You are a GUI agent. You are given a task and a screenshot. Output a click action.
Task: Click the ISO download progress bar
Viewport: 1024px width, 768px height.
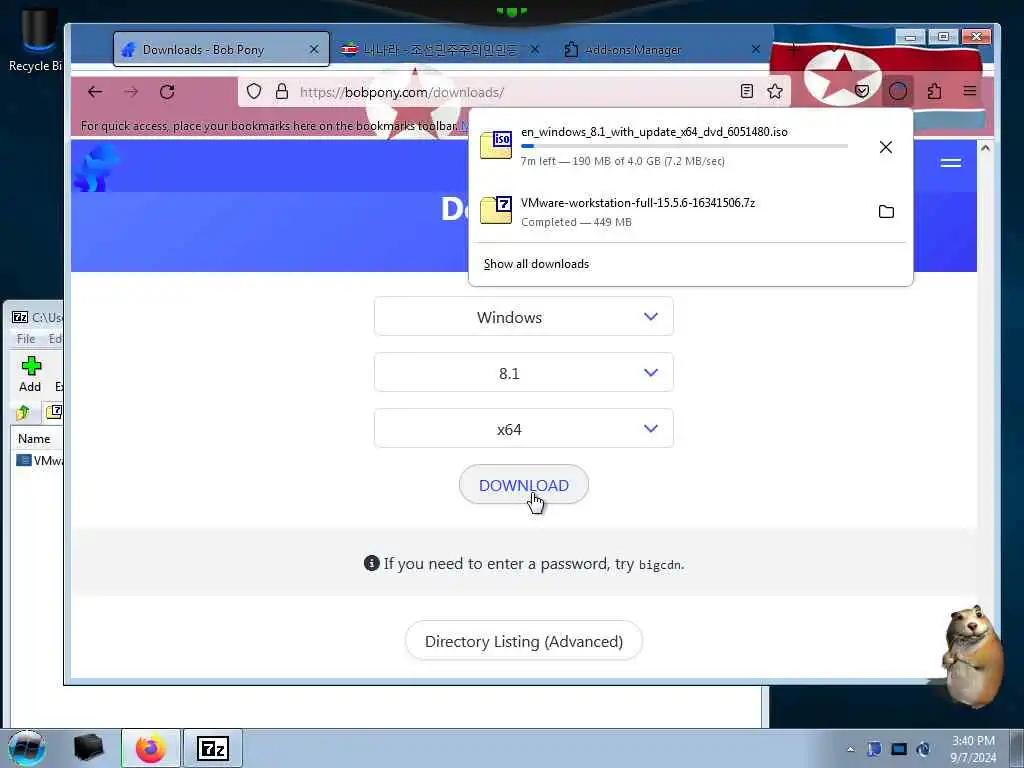coord(684,146)
